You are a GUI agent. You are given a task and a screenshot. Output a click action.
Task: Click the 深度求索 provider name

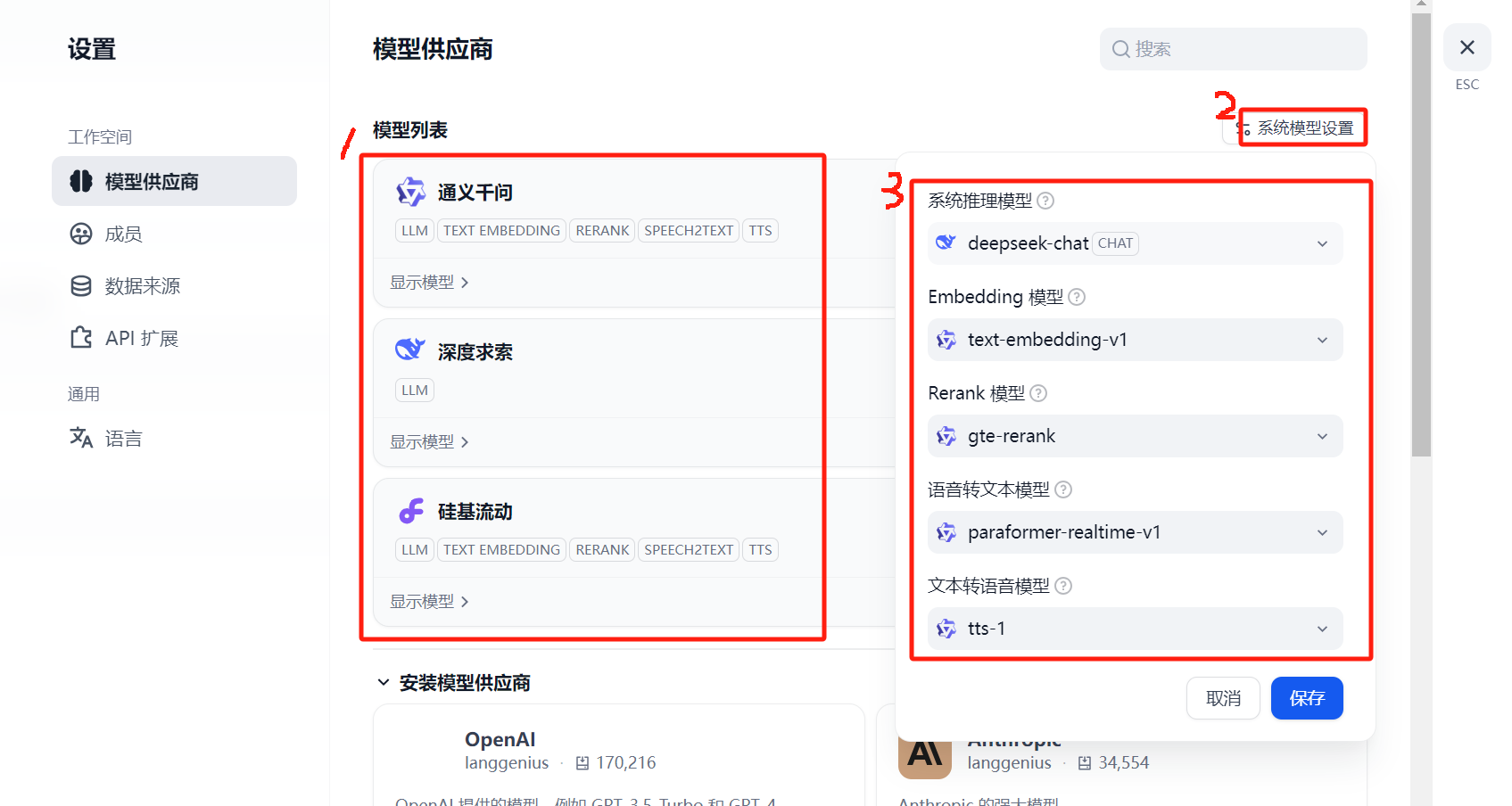[475, 352]
